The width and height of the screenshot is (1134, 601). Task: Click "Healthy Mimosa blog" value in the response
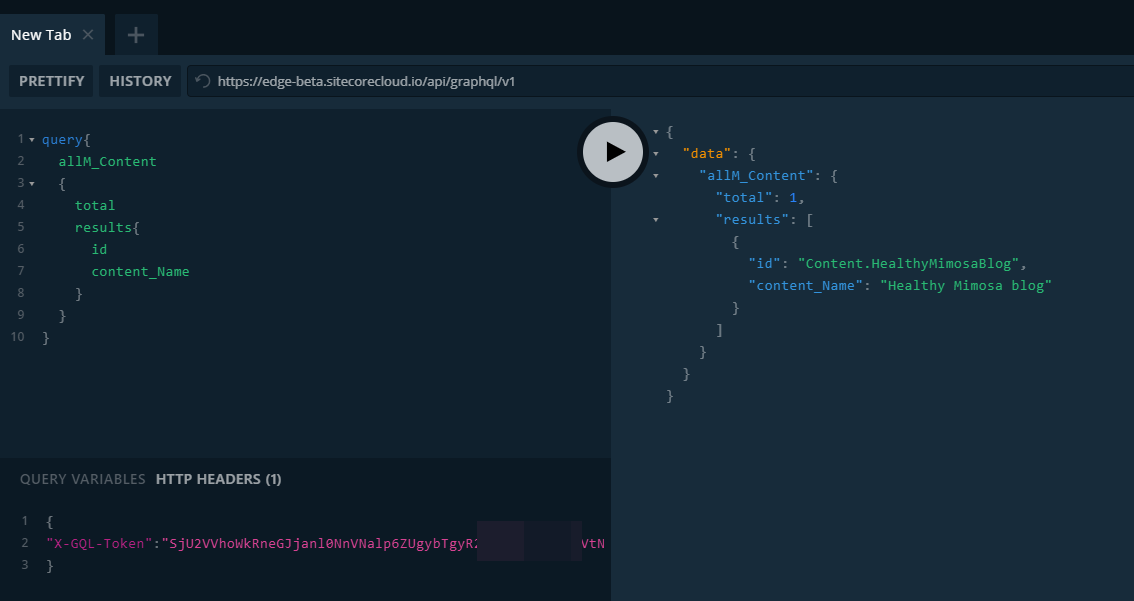966,286
